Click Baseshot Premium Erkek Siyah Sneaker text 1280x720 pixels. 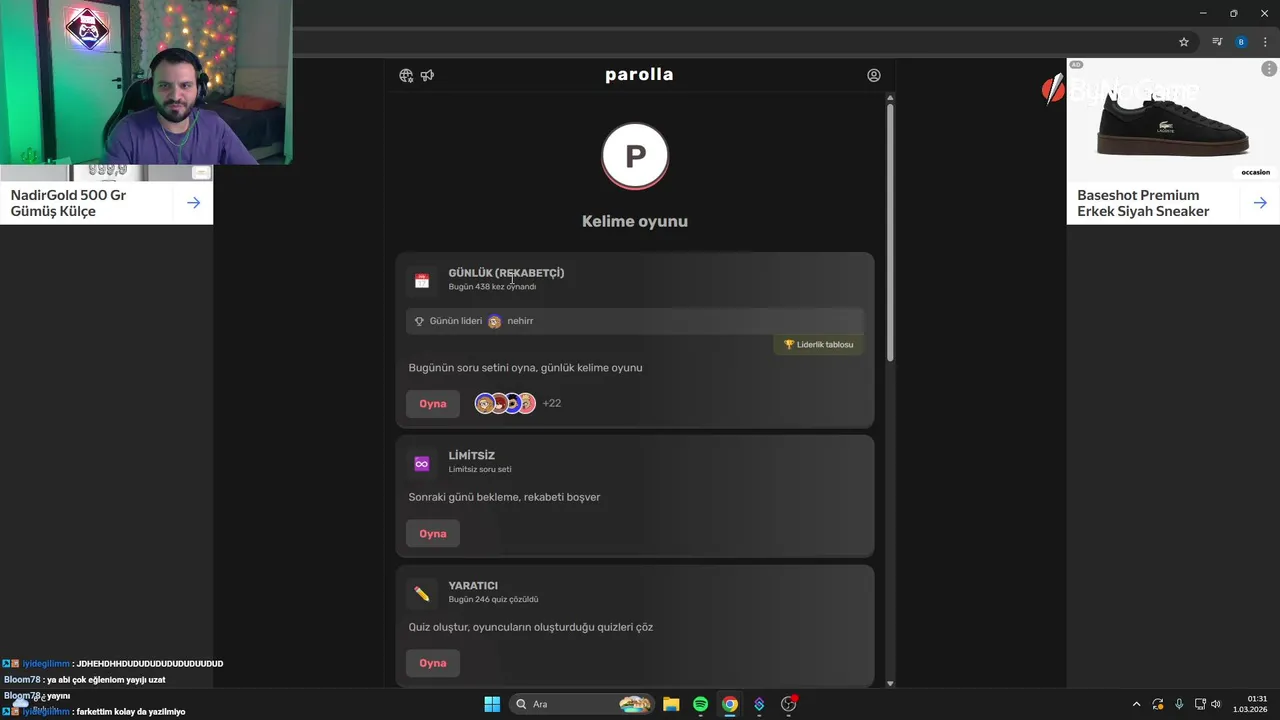[1143, 203]
